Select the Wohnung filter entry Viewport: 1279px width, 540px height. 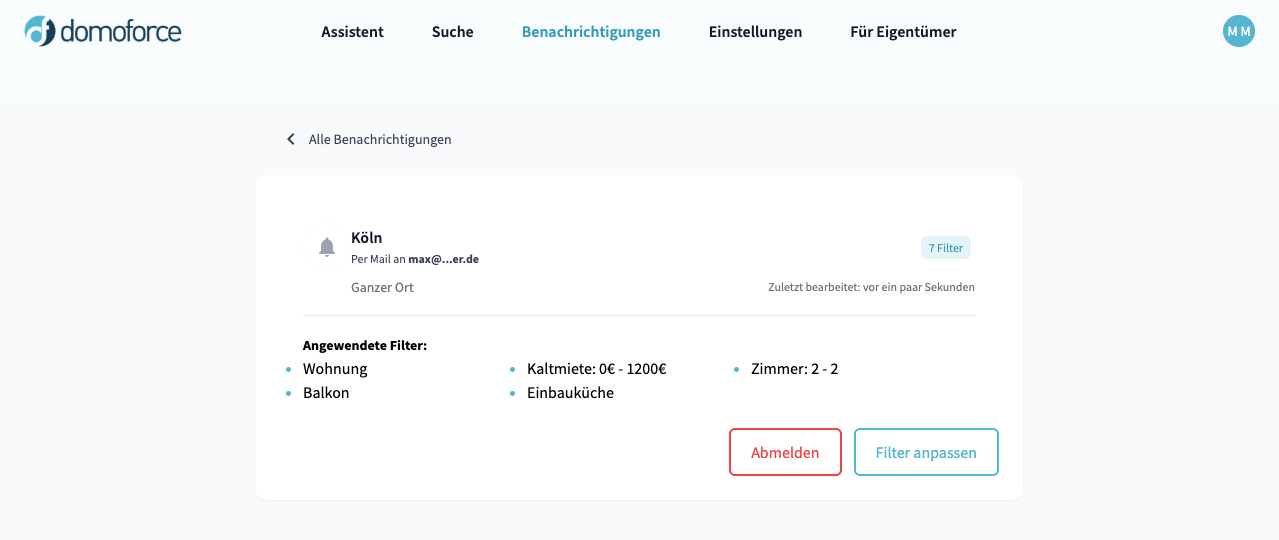(335, 369)
